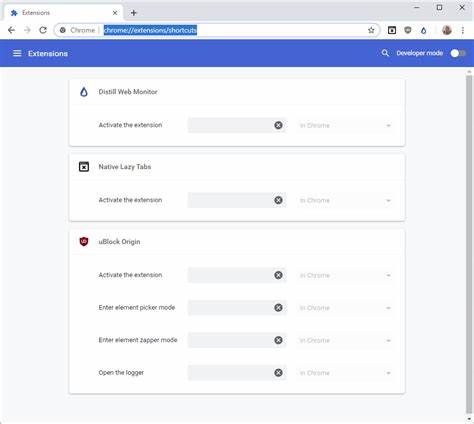
Task: Open Distill Web Monitor scope dropdown
Action: [x=345, y=125]
